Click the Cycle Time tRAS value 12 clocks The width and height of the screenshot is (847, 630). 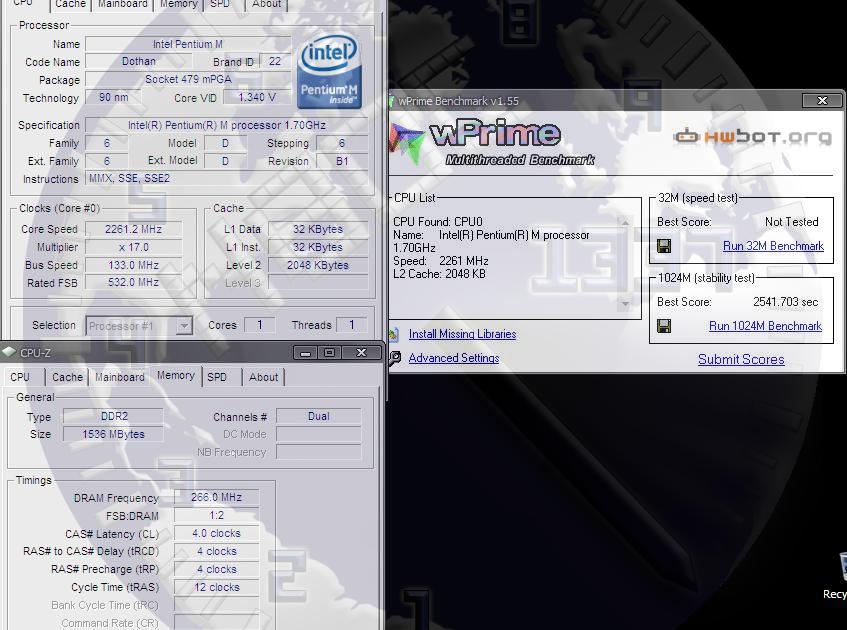click(217, 587)
